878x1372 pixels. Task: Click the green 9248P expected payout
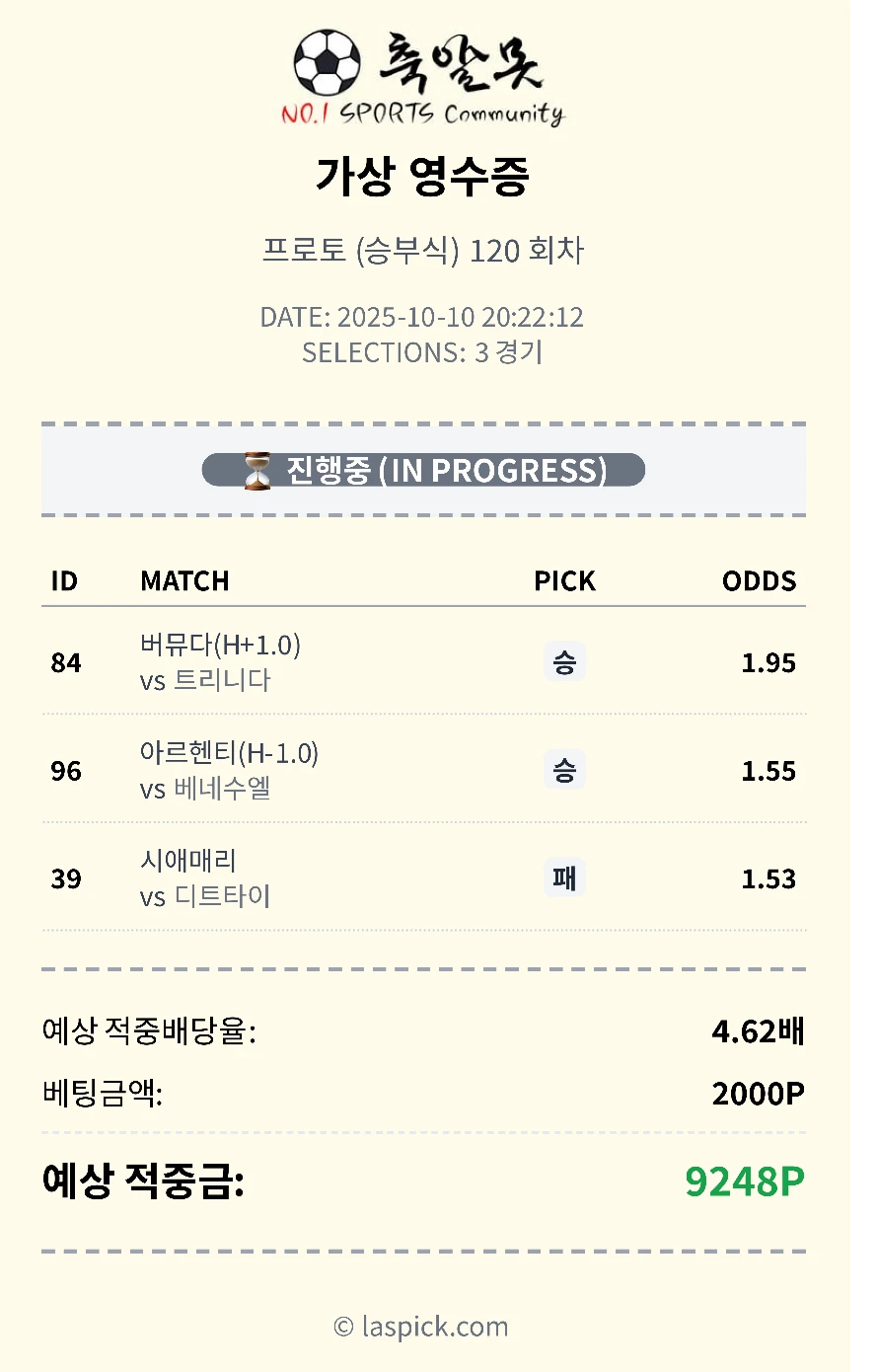coord(745,1181)
